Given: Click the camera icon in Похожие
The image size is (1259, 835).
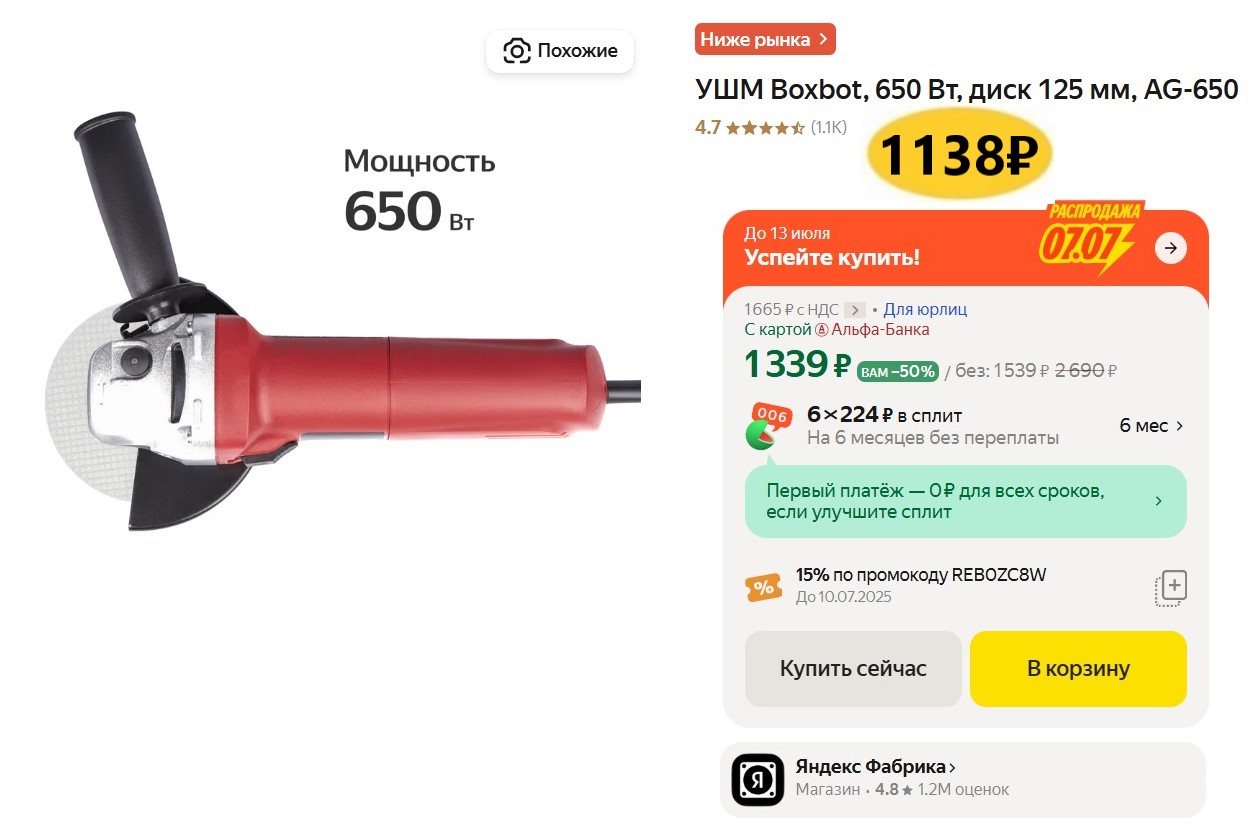Looking at the screenshot, I should point(516,51).
